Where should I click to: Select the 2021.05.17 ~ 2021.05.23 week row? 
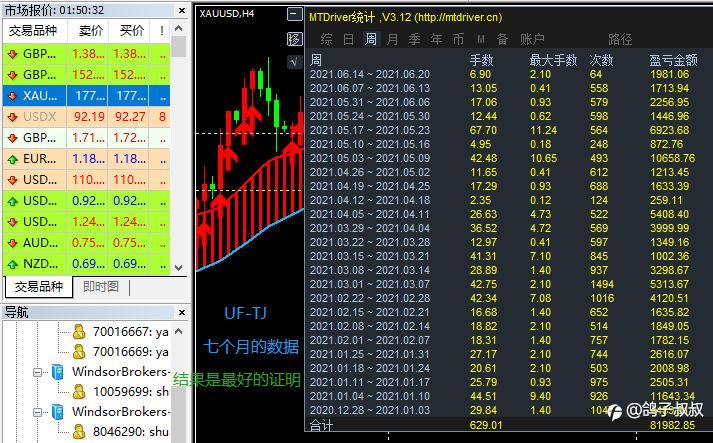(507, 130)
